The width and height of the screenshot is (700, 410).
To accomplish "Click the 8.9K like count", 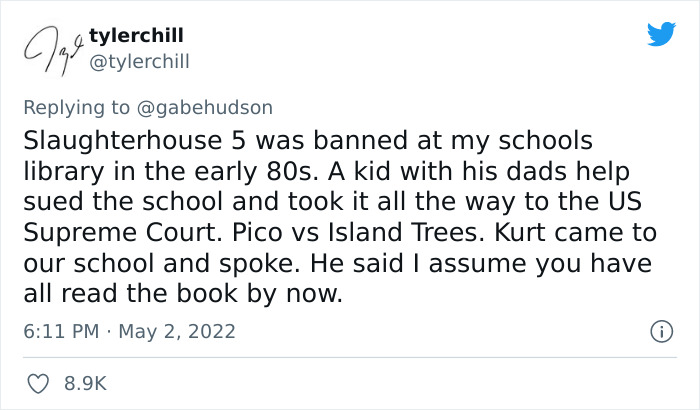I will 85,383.
